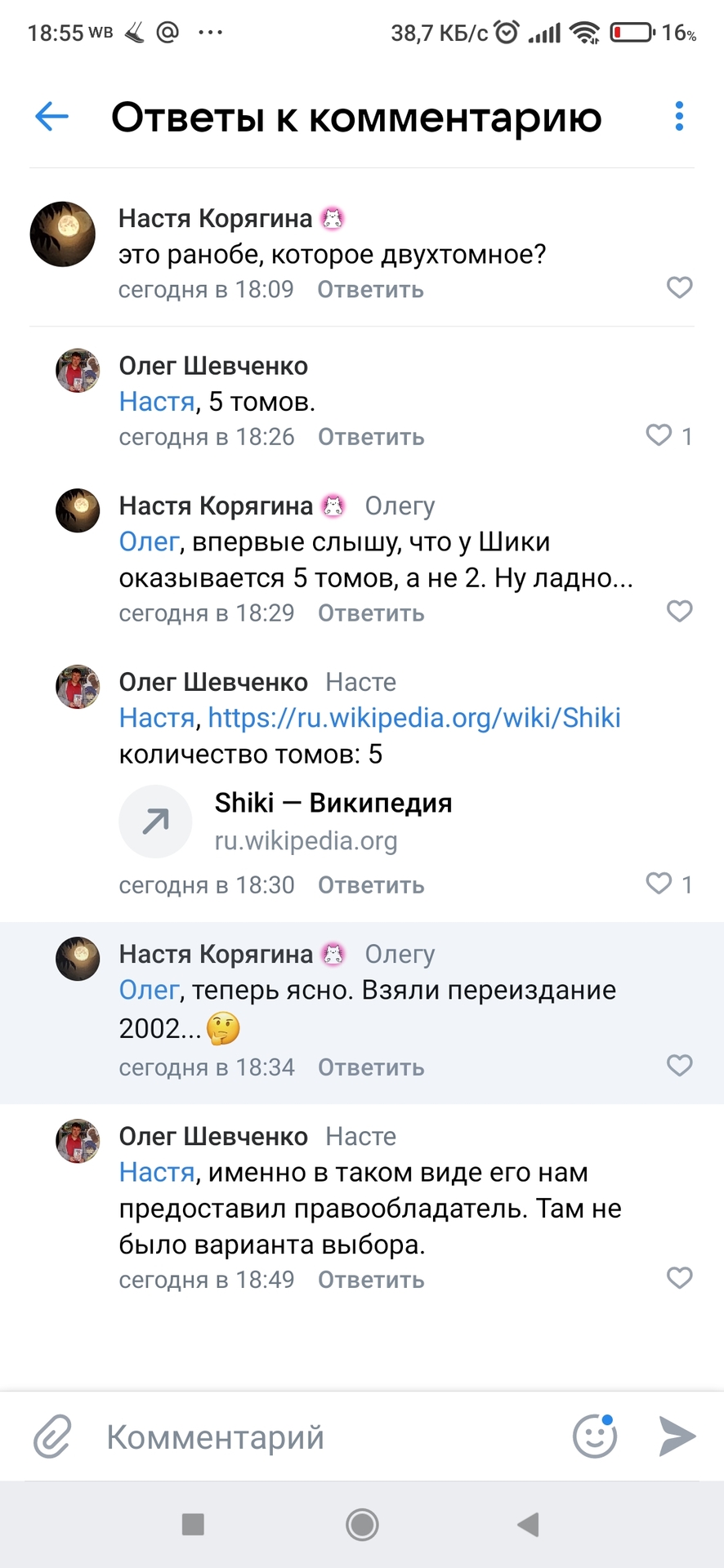This screenshot has height=1568, width=724.
Task: Tap the 'Олег' mention in the 18:34 reply
Action: pyautogui.click(x=149, y=991)
